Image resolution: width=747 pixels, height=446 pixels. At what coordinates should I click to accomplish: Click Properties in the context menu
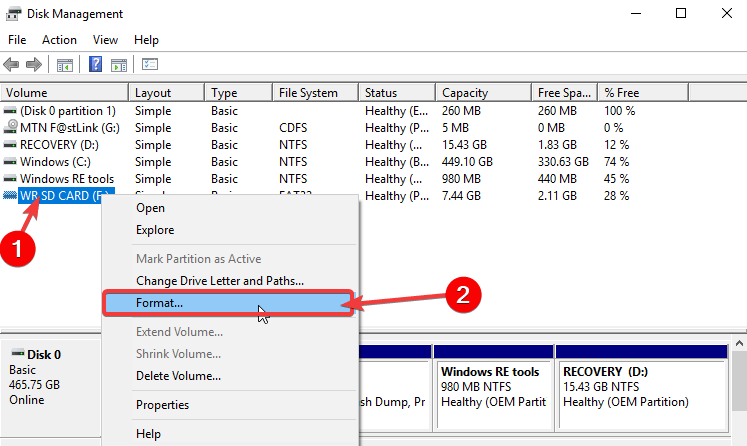pyautogui.click(x=162, y=405)
